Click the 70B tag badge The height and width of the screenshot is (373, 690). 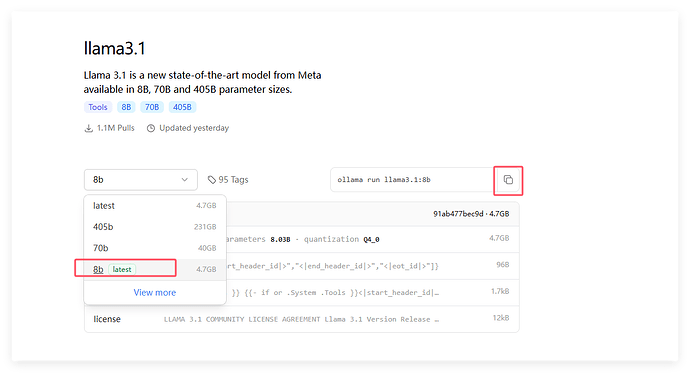(x=152, y=107)
